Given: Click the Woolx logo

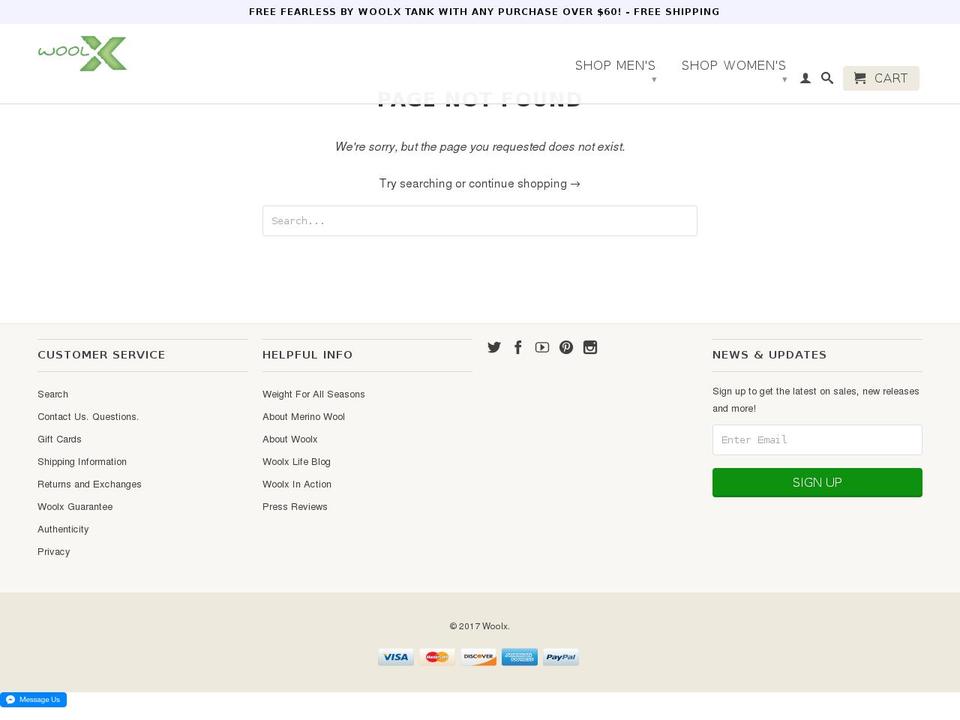Looking at the screenshot, I should pyautogui.click(x=82, y=53).
